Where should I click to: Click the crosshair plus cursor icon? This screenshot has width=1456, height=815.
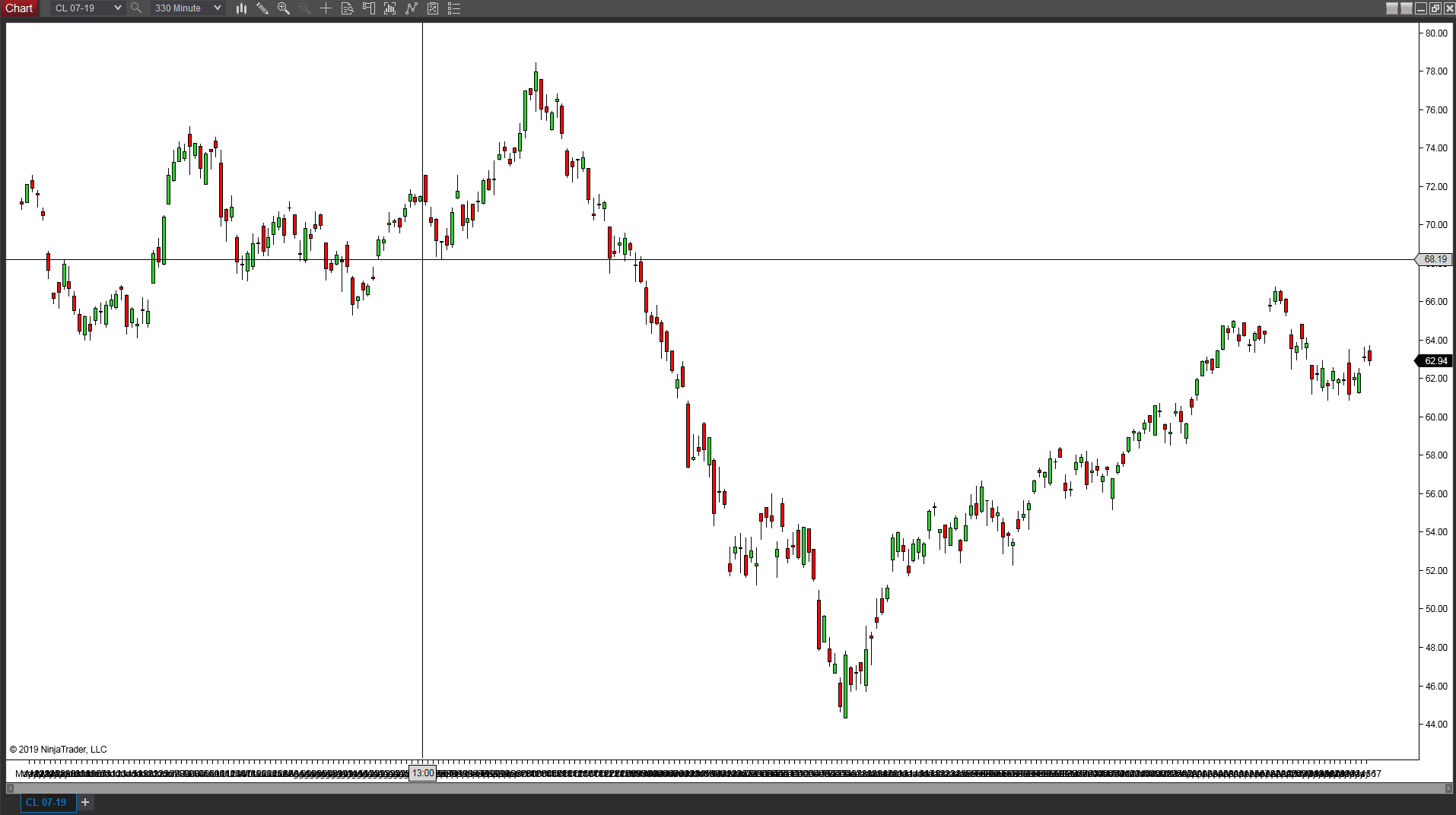326,8
